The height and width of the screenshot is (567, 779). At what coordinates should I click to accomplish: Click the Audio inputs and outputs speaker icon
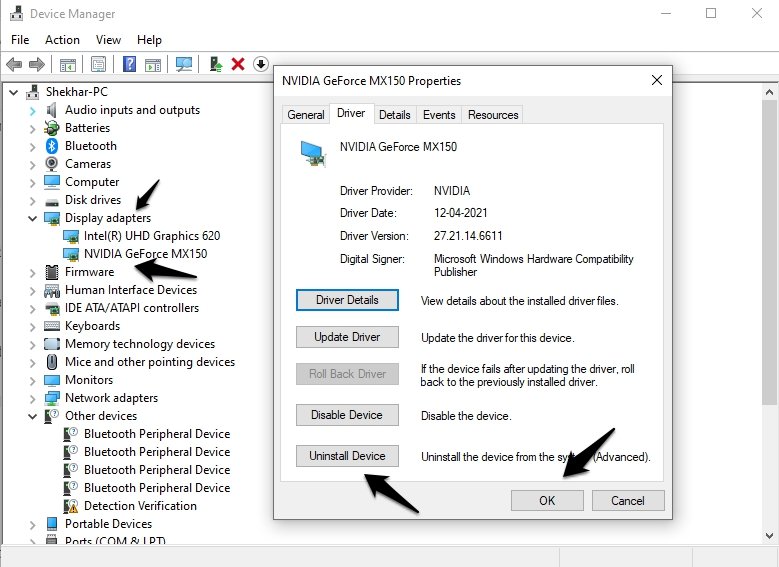click(x=52, y=110)
